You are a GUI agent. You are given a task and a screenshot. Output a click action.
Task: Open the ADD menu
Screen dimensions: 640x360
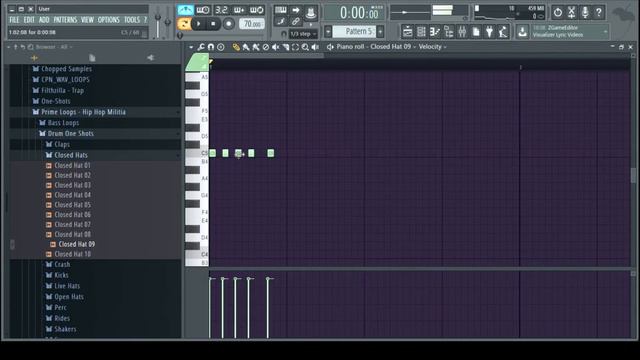pyautogui.click(x=44, y=20)
